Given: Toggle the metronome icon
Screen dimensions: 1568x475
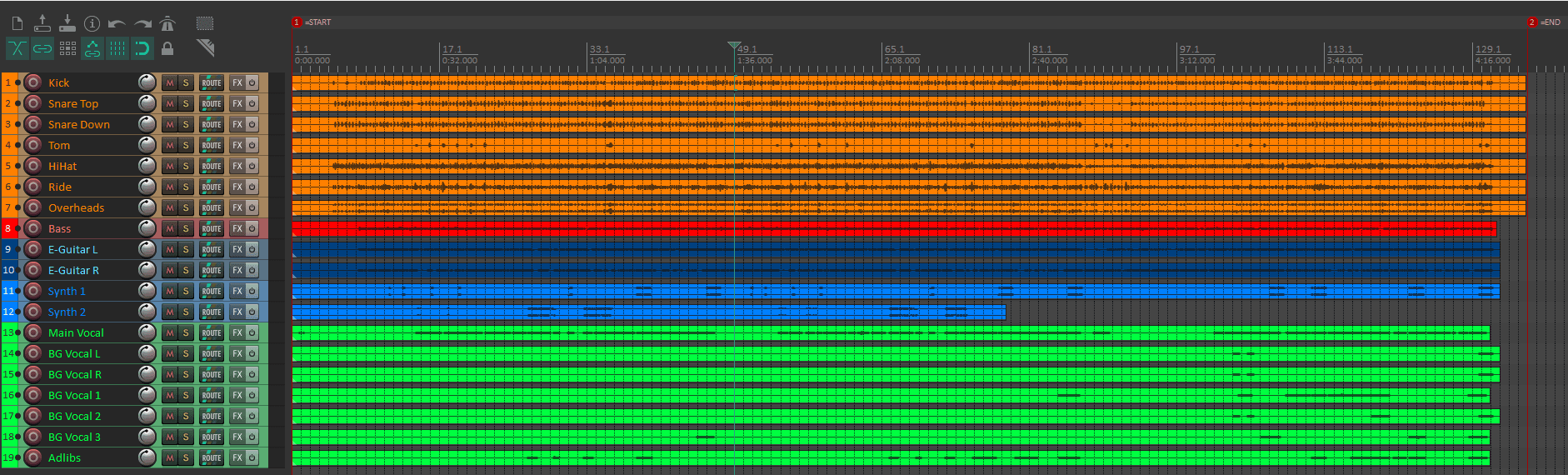Looking at the screenshot, I should [167, 23].
